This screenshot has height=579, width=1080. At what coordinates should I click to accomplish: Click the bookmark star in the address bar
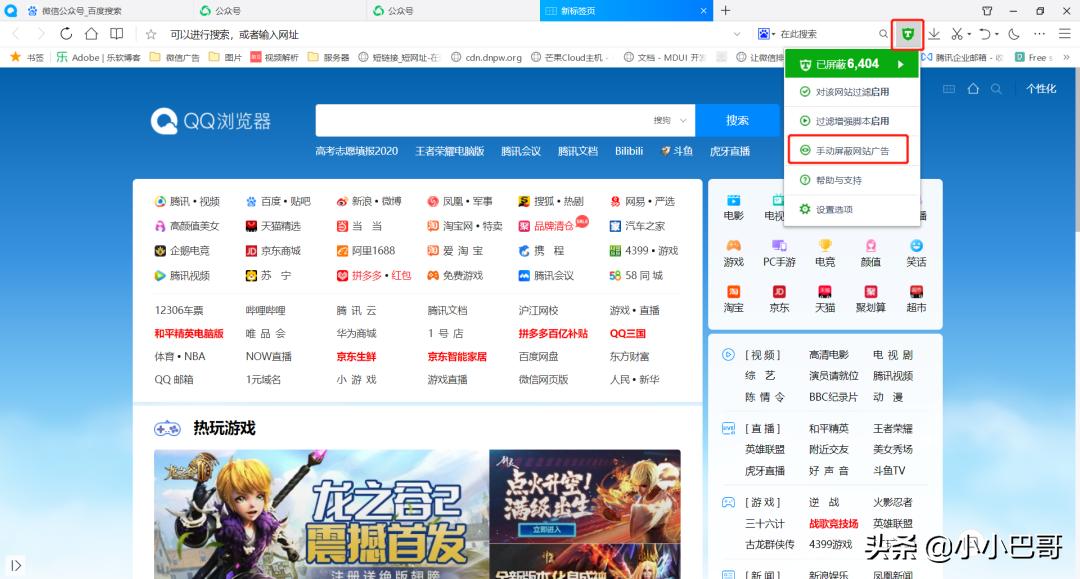point(151,33)
